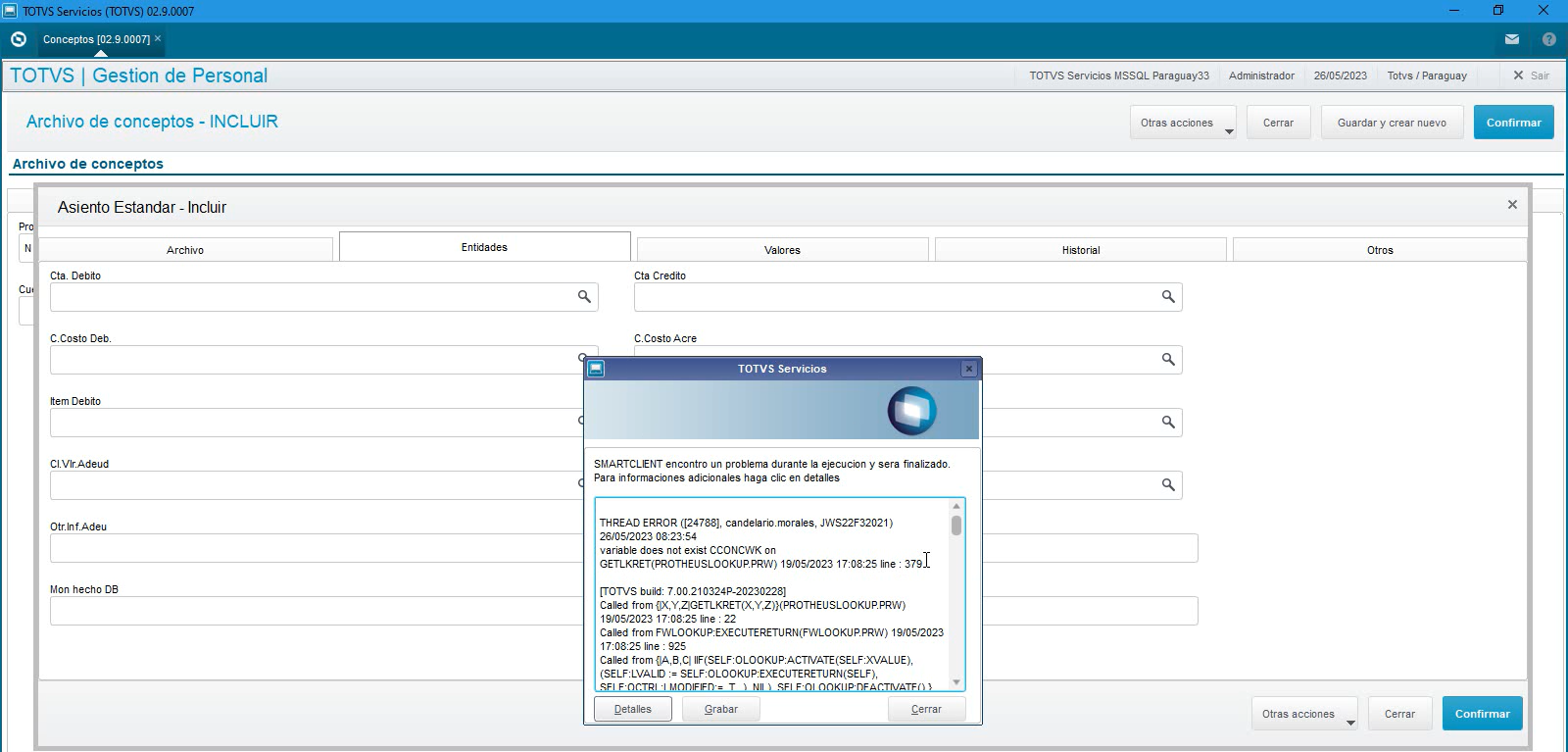
Task: Click the 'Administrador' user label
Action: pos(1261,75)
